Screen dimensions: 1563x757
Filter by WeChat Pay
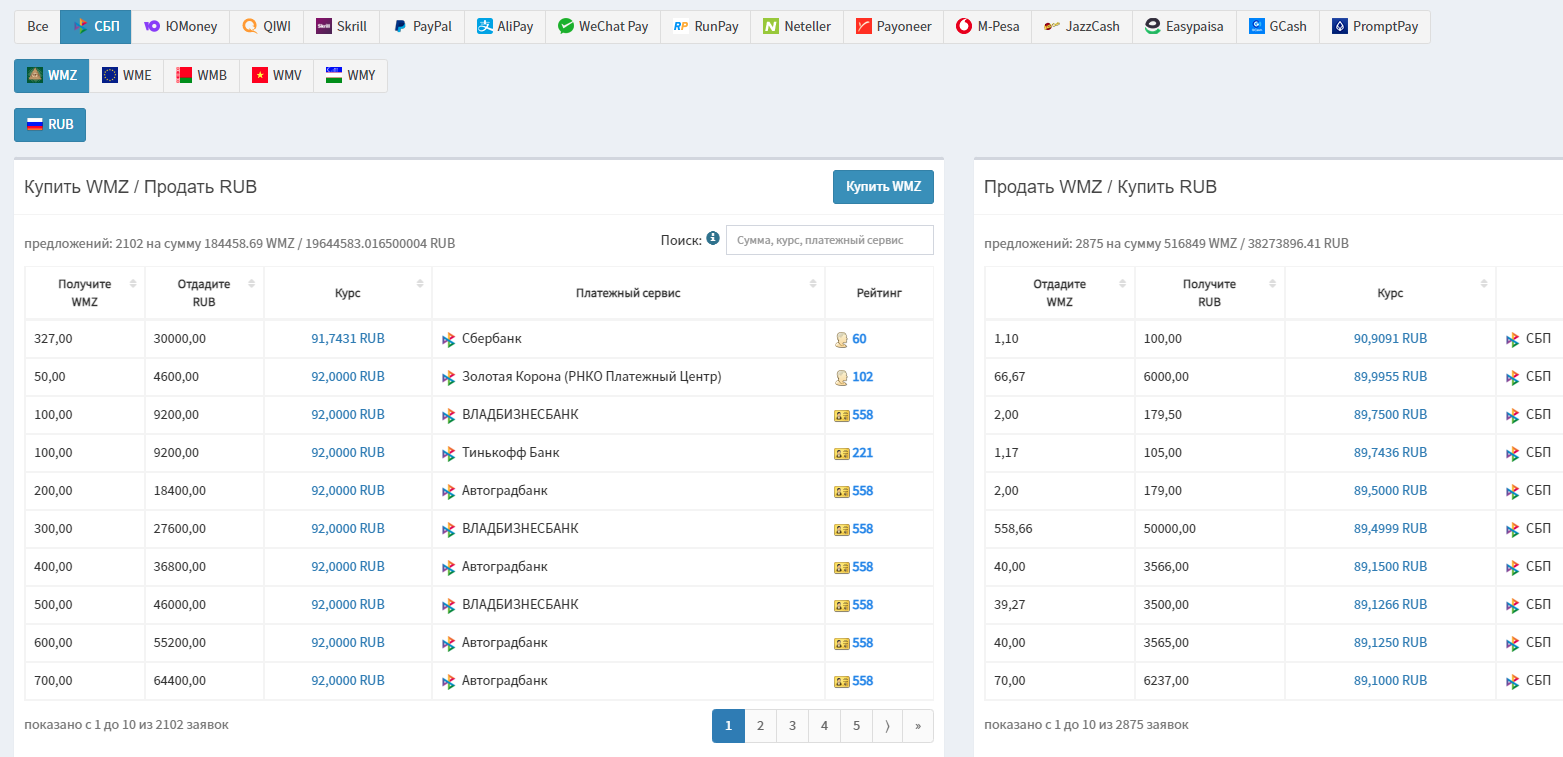point(603,27)
